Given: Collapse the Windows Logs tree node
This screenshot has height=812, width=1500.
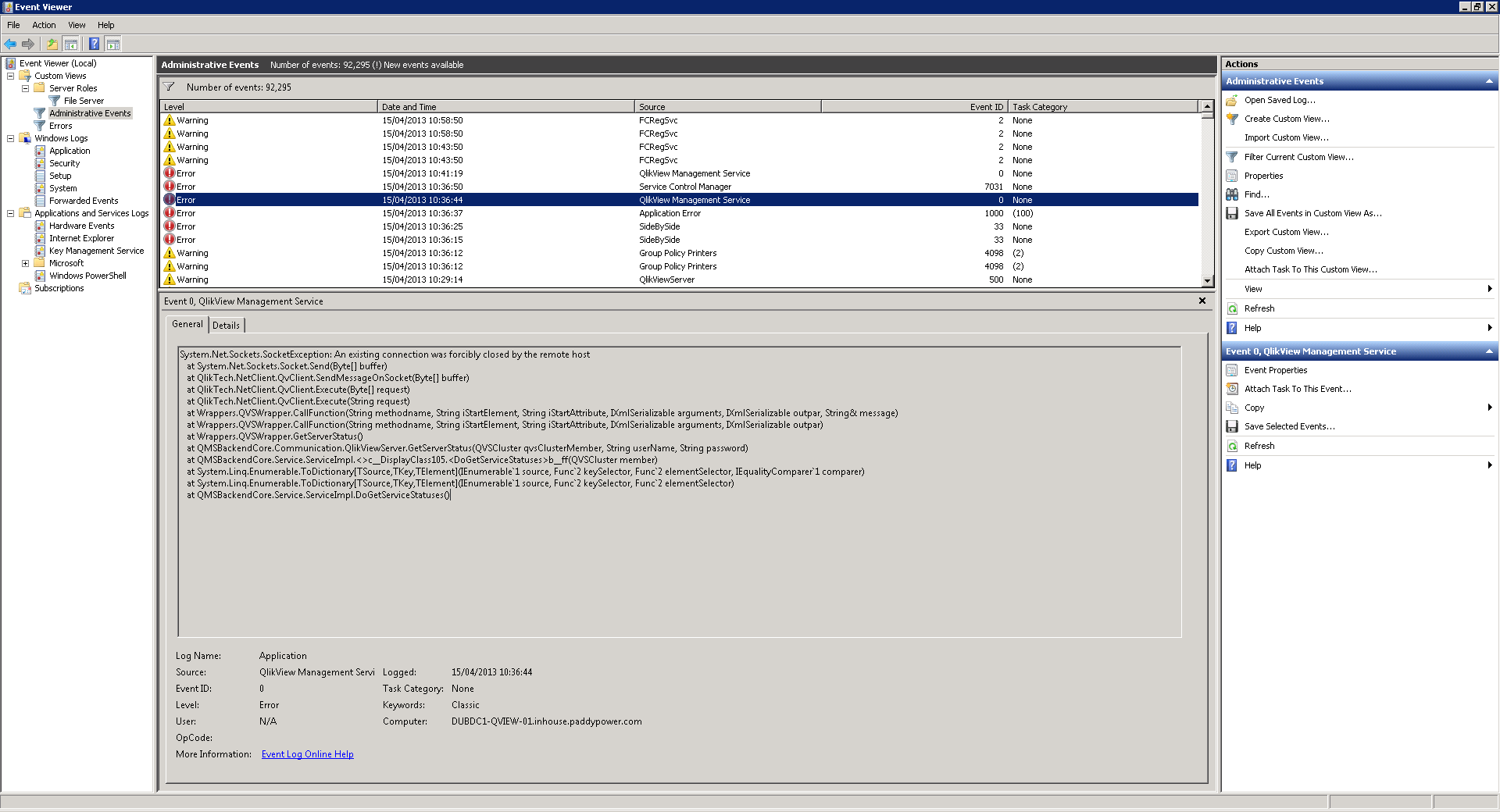Looking at the screenshot, I should coord(10,138).
